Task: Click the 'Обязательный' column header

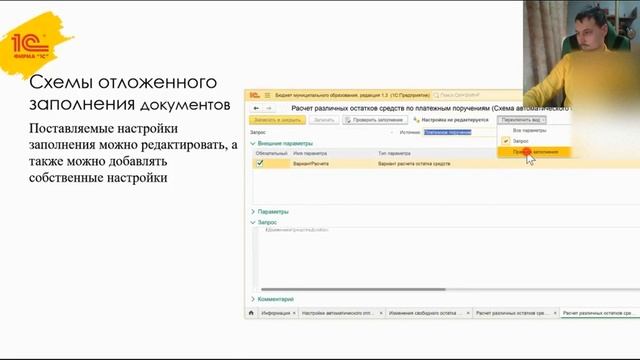Action: [271, 153]
